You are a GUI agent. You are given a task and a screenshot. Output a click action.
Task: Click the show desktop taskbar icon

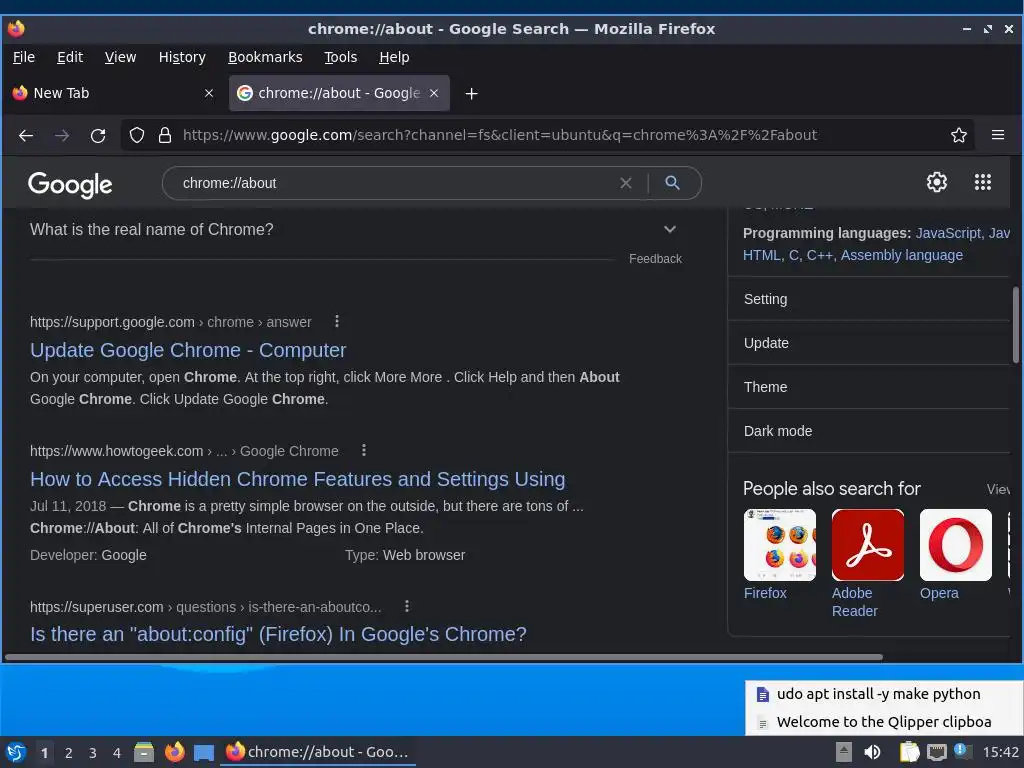click(204, 752)
